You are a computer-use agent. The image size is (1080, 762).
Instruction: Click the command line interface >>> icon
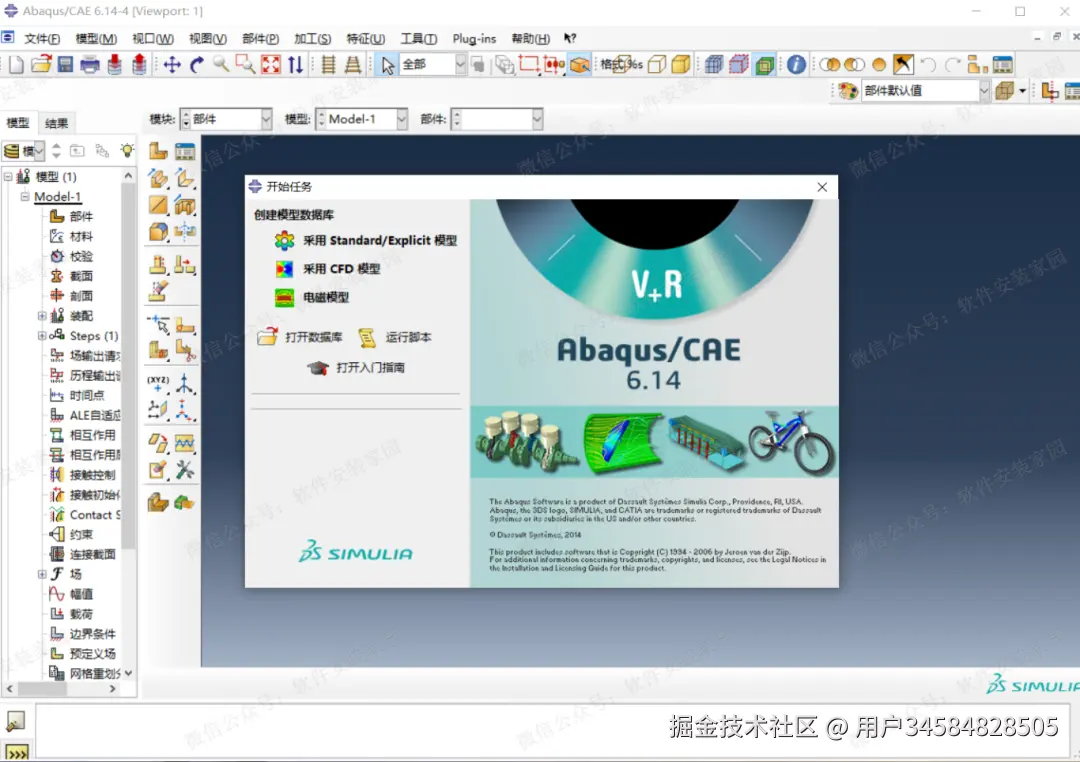click(17, 752)
